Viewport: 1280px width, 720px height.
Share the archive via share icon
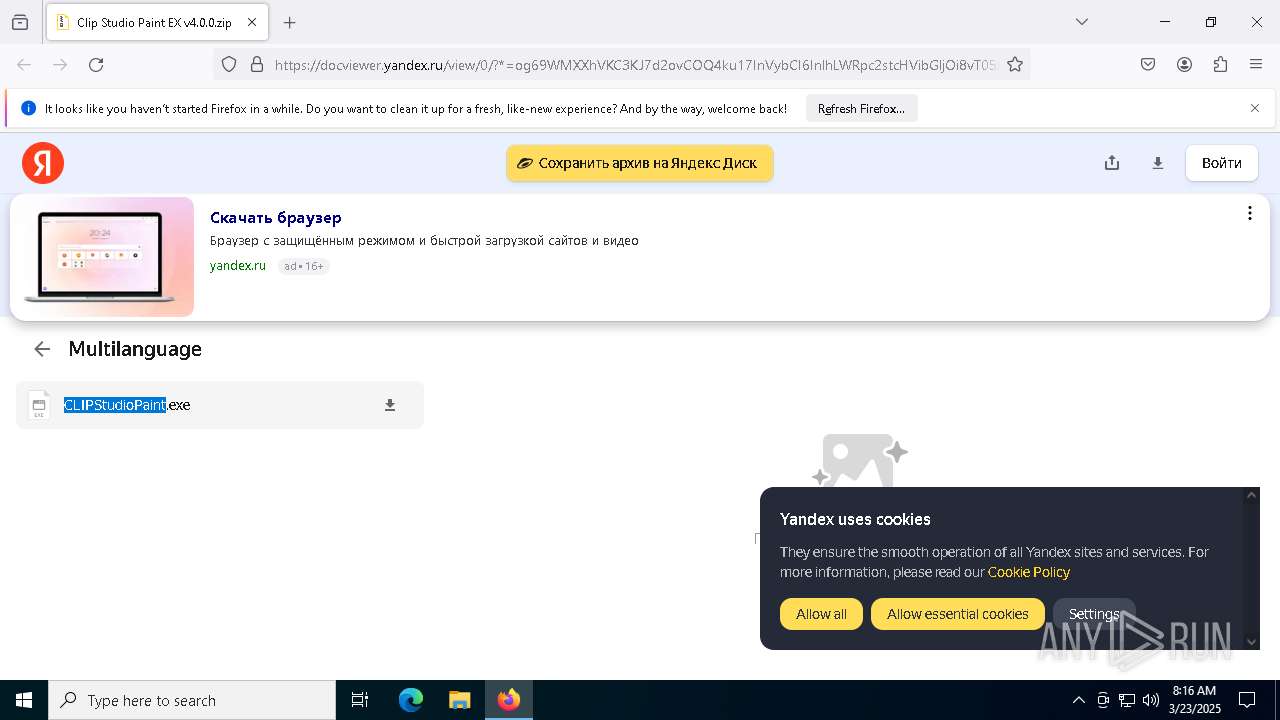pos(1112,163)
